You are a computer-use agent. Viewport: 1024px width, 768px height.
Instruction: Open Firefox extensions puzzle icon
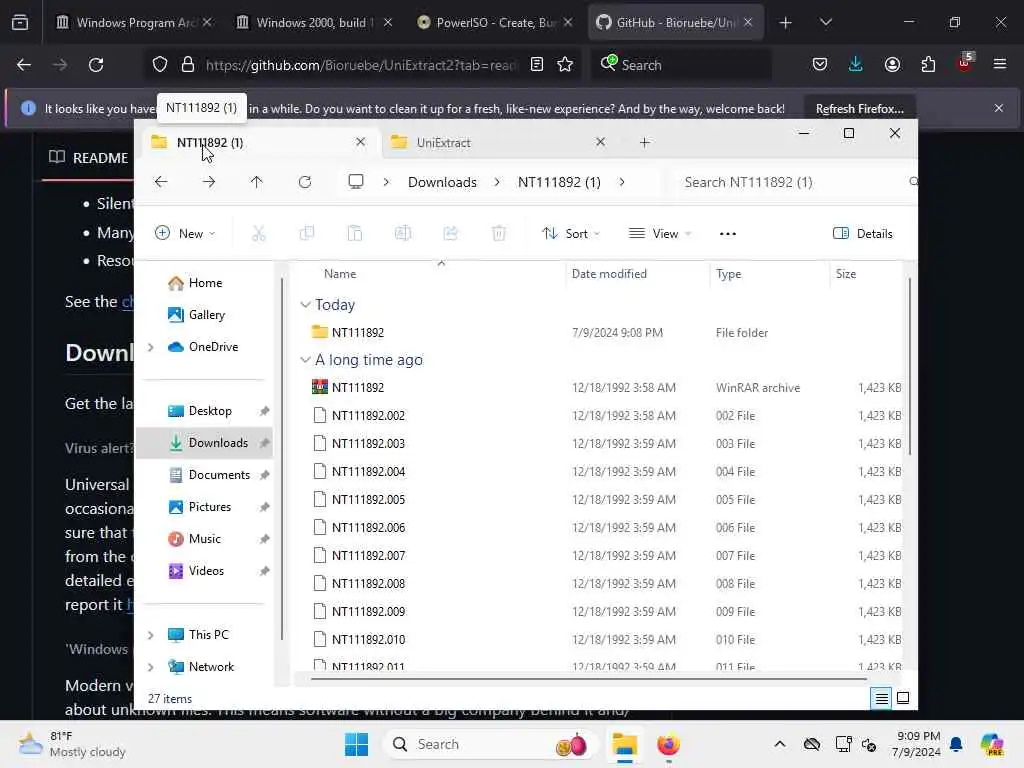pos(928,64)
